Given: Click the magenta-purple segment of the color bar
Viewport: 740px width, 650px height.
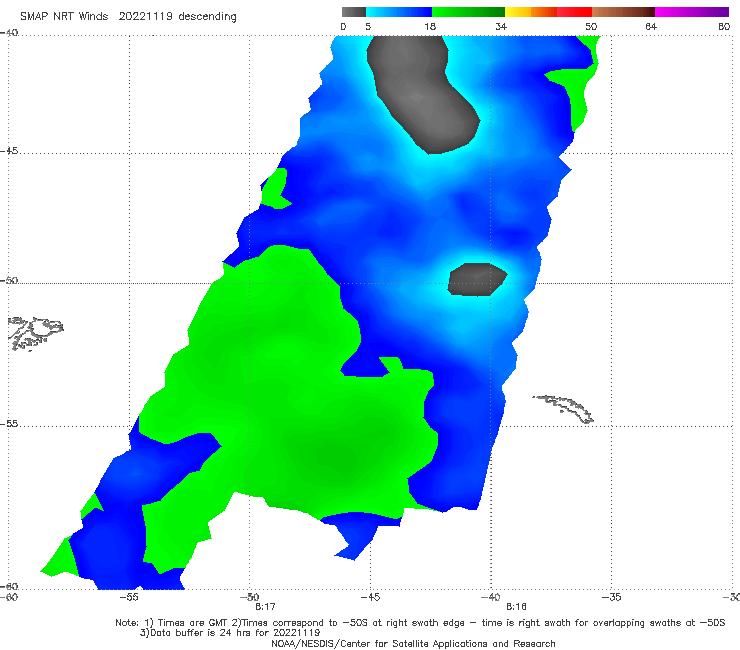Looking at the screenshot, I should (x=692, y=12).
